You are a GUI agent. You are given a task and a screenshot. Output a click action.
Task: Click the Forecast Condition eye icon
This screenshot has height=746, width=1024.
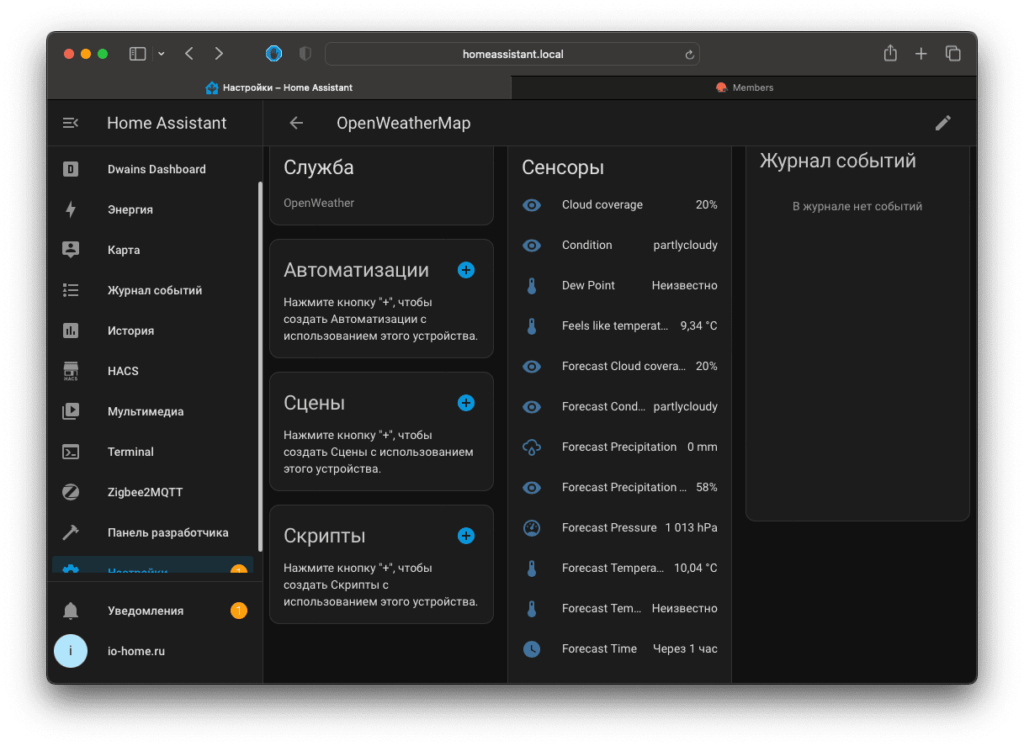point(532,407)
